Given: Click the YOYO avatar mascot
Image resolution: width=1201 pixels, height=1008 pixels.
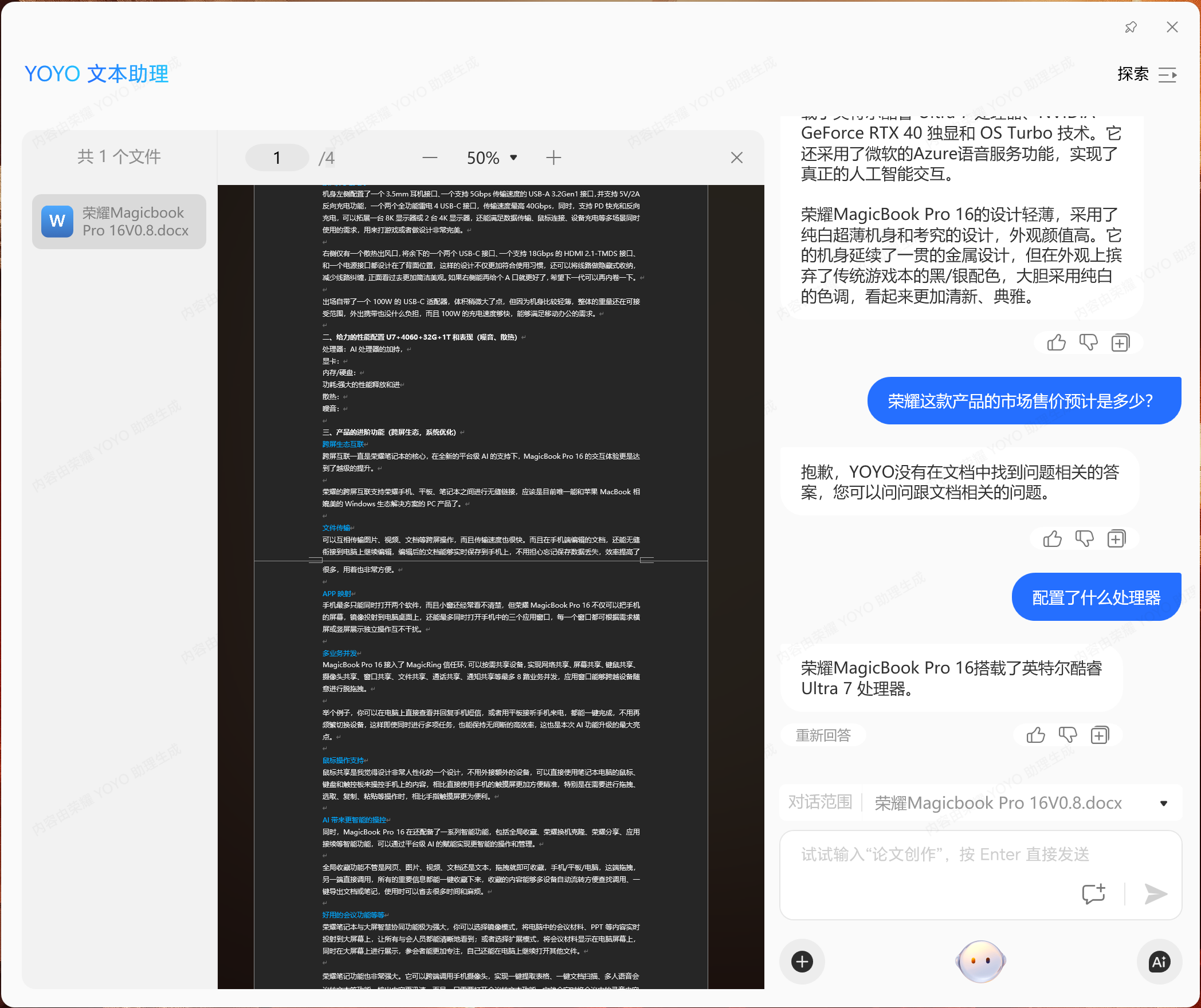Looking at the screenshot, I should [x=980, y=962].
